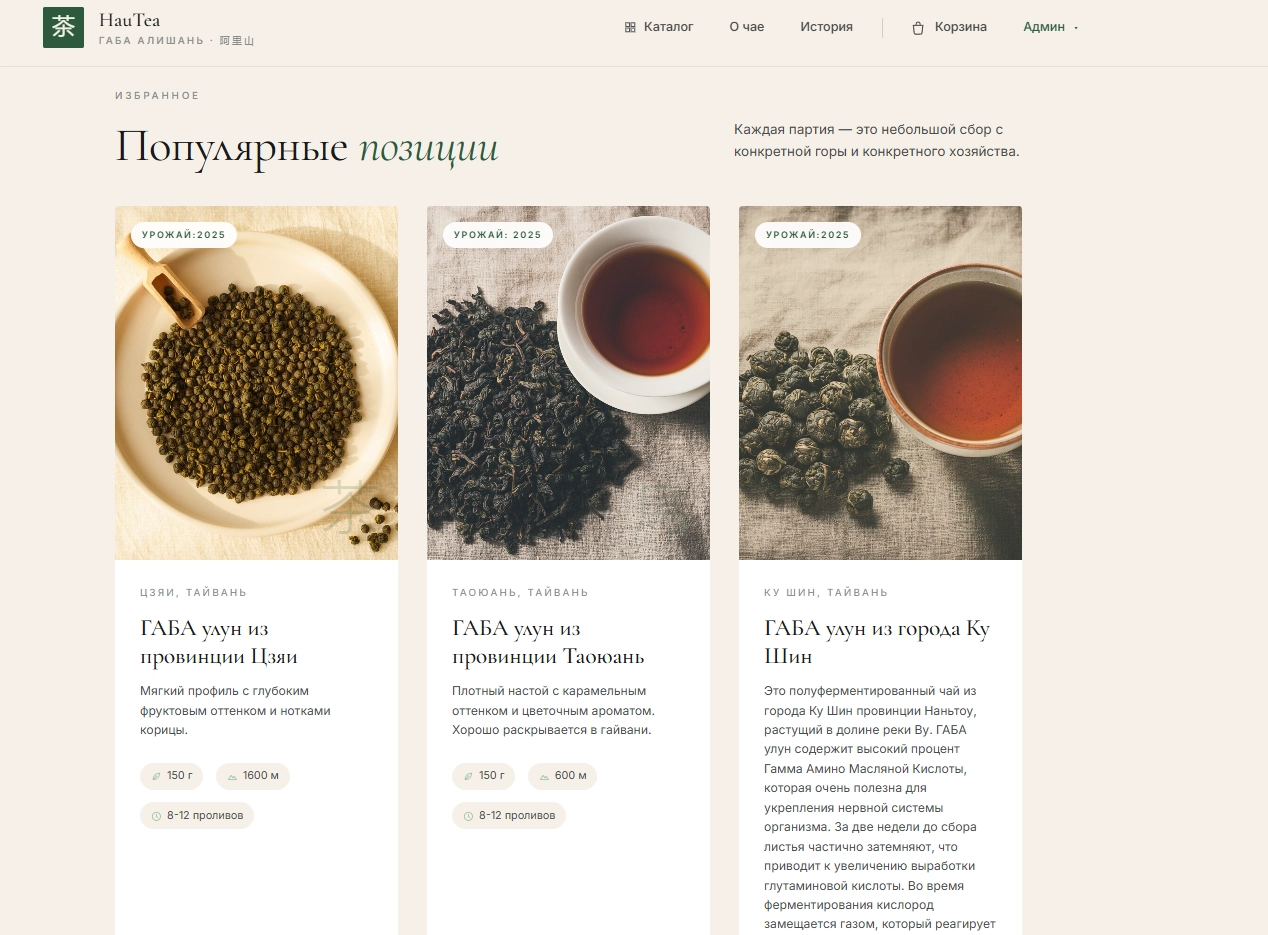The width and height of the screenshot is (1268, 935).
Task: Click the leaf icon on Таоюань card's 150 г chip
Action: click(468, 776)
